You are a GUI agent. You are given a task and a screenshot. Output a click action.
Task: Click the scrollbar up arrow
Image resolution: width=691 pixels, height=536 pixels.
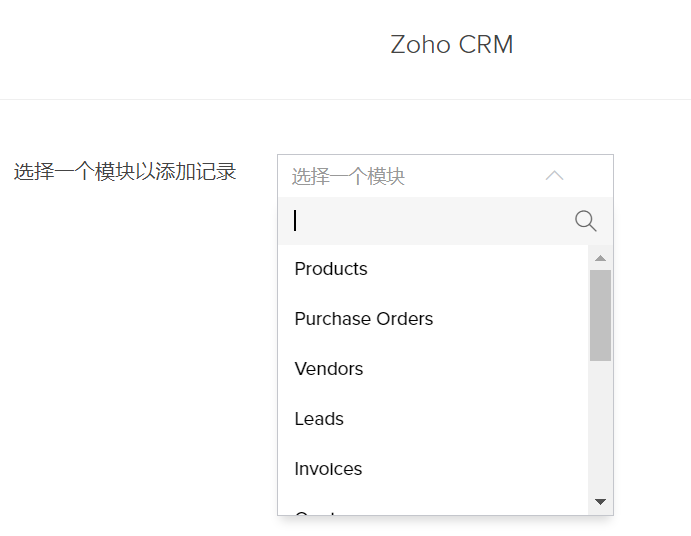pyautogui.click(x=600, y=259)
